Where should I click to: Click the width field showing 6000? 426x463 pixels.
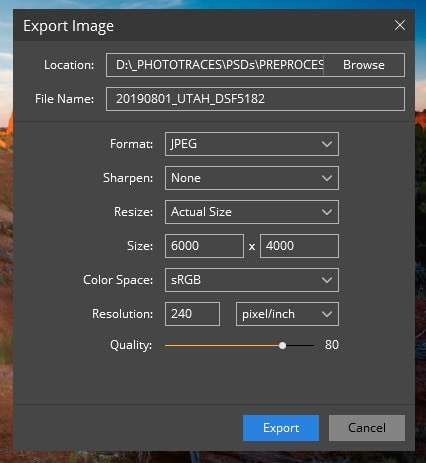tap(204, 246)
